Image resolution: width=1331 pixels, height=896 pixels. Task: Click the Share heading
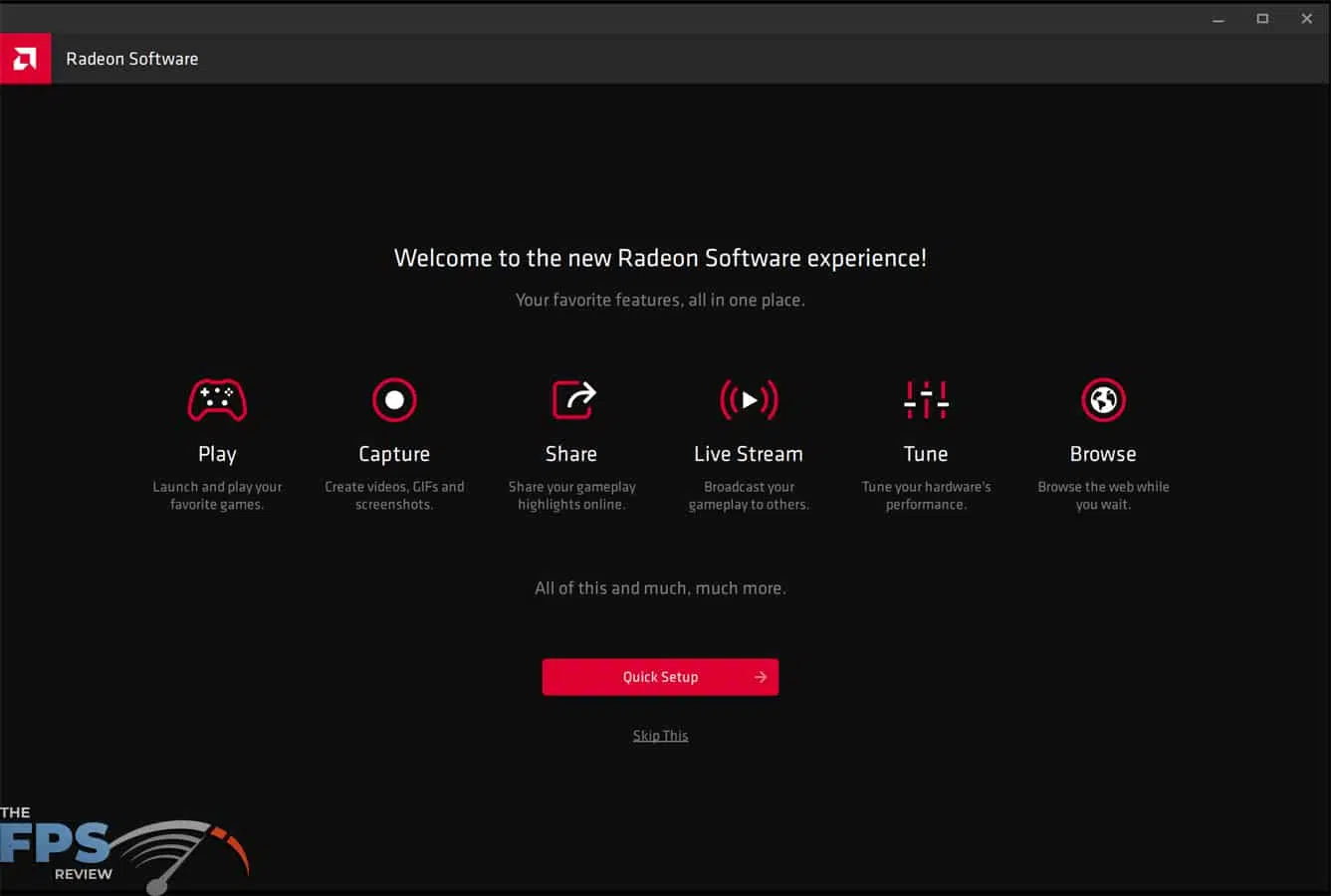(x=571, y=454)
